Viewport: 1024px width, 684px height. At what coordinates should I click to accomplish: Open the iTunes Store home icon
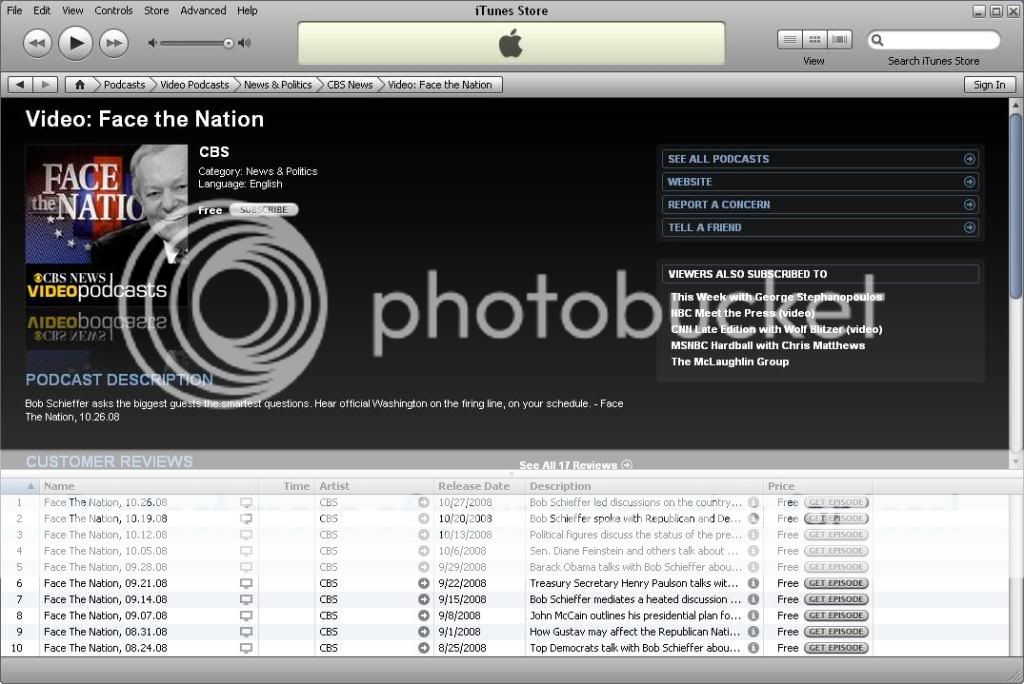(x=80, y=84)
